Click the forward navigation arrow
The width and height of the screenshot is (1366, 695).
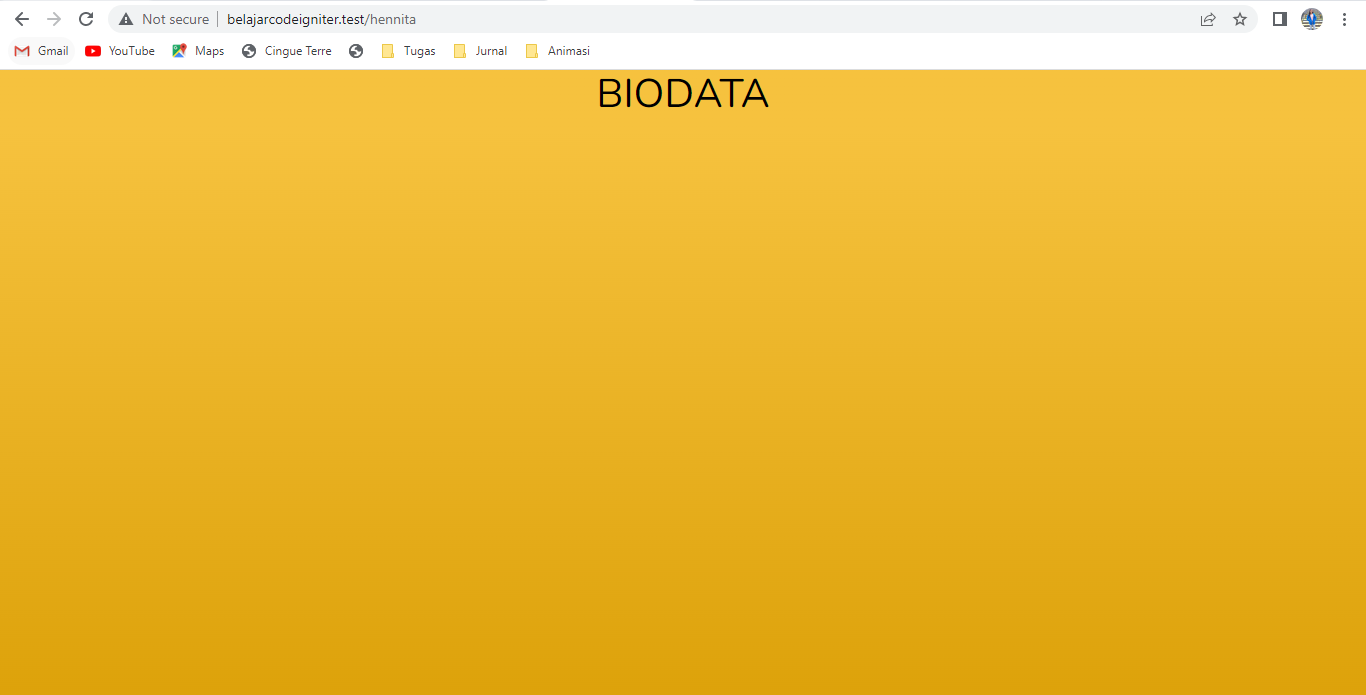click(x=54, y=19)
